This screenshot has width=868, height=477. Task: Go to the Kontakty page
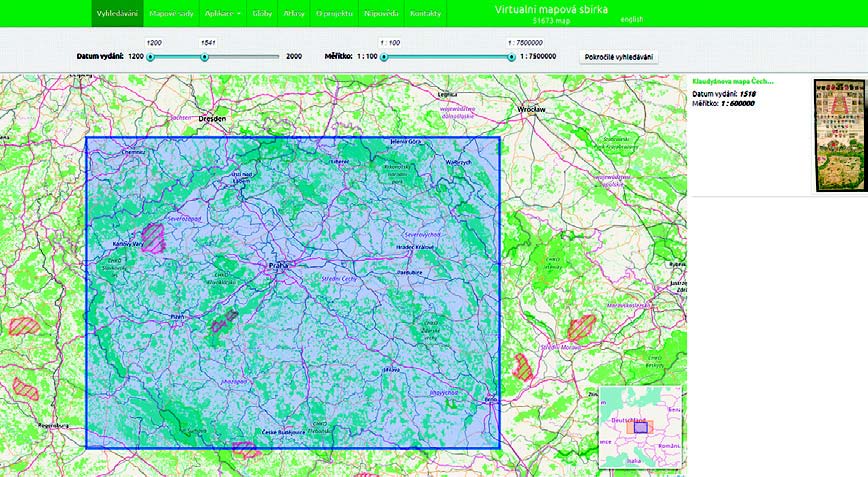(425, 14)
